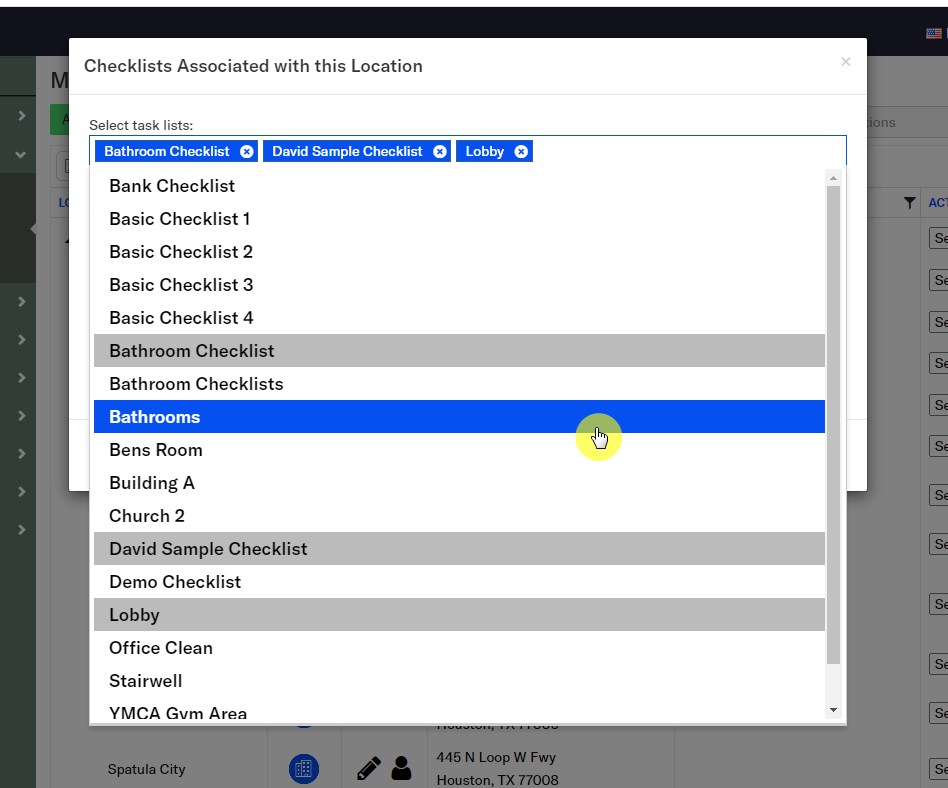Remove the David Sample Checklist tag
The width and height of the screenshot is (948, 788).
click(x=439, y=152)
